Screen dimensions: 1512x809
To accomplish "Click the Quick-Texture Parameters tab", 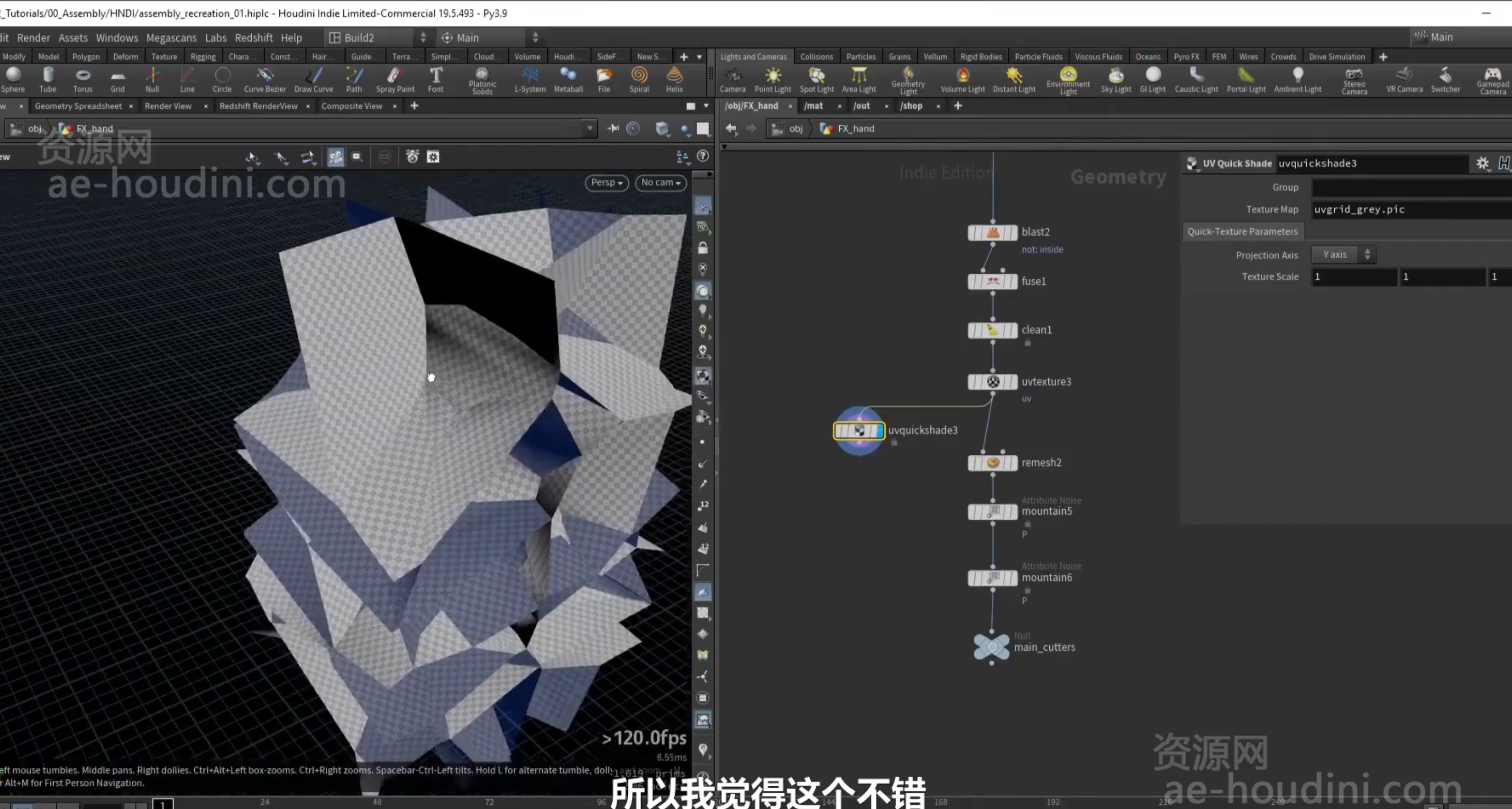I will 1243,231.
